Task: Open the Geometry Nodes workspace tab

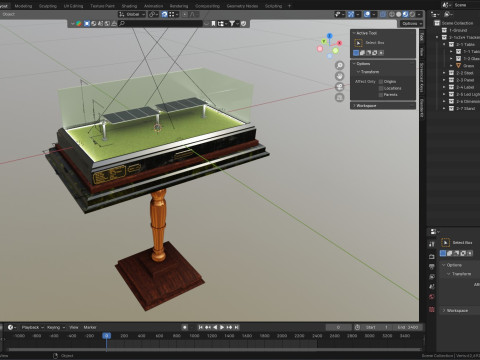Action: click(x=242, y=6)
